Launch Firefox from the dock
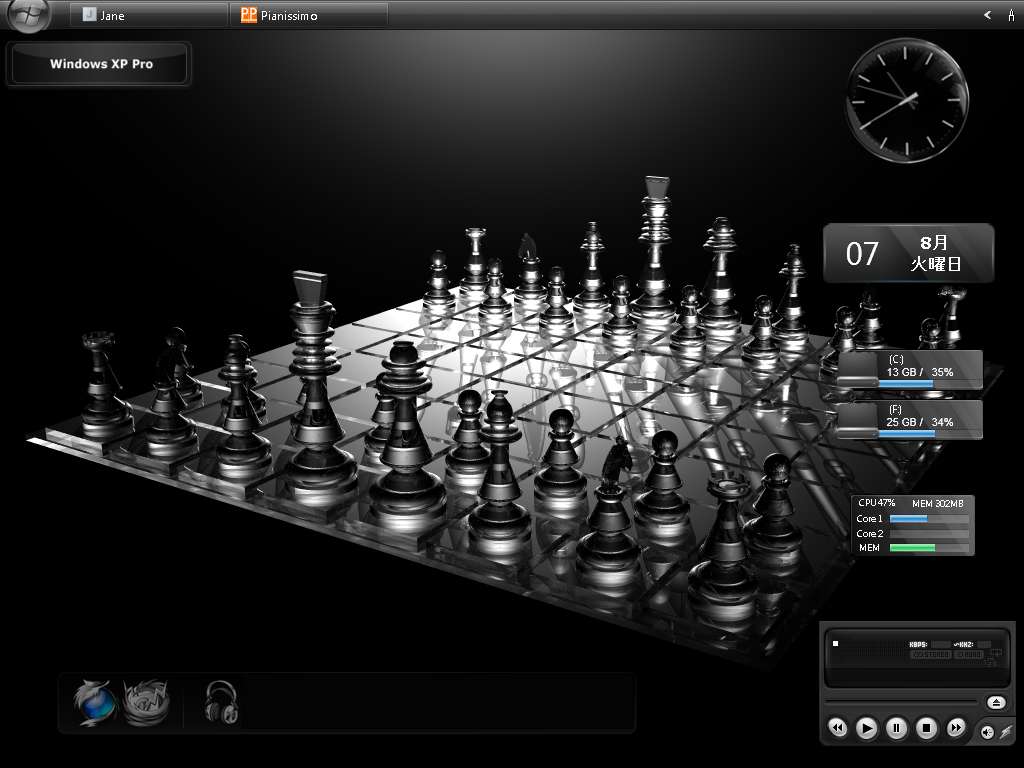This screenshot has width=1024, height=768. [x=95, y=702]
